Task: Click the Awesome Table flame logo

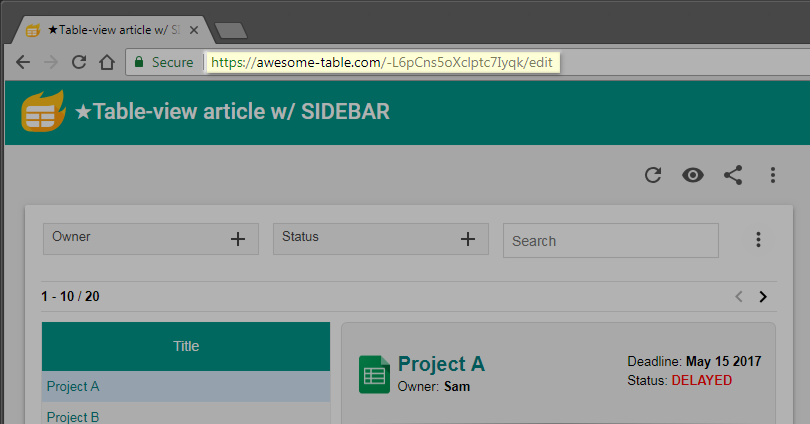Action: tap(43, 112)
